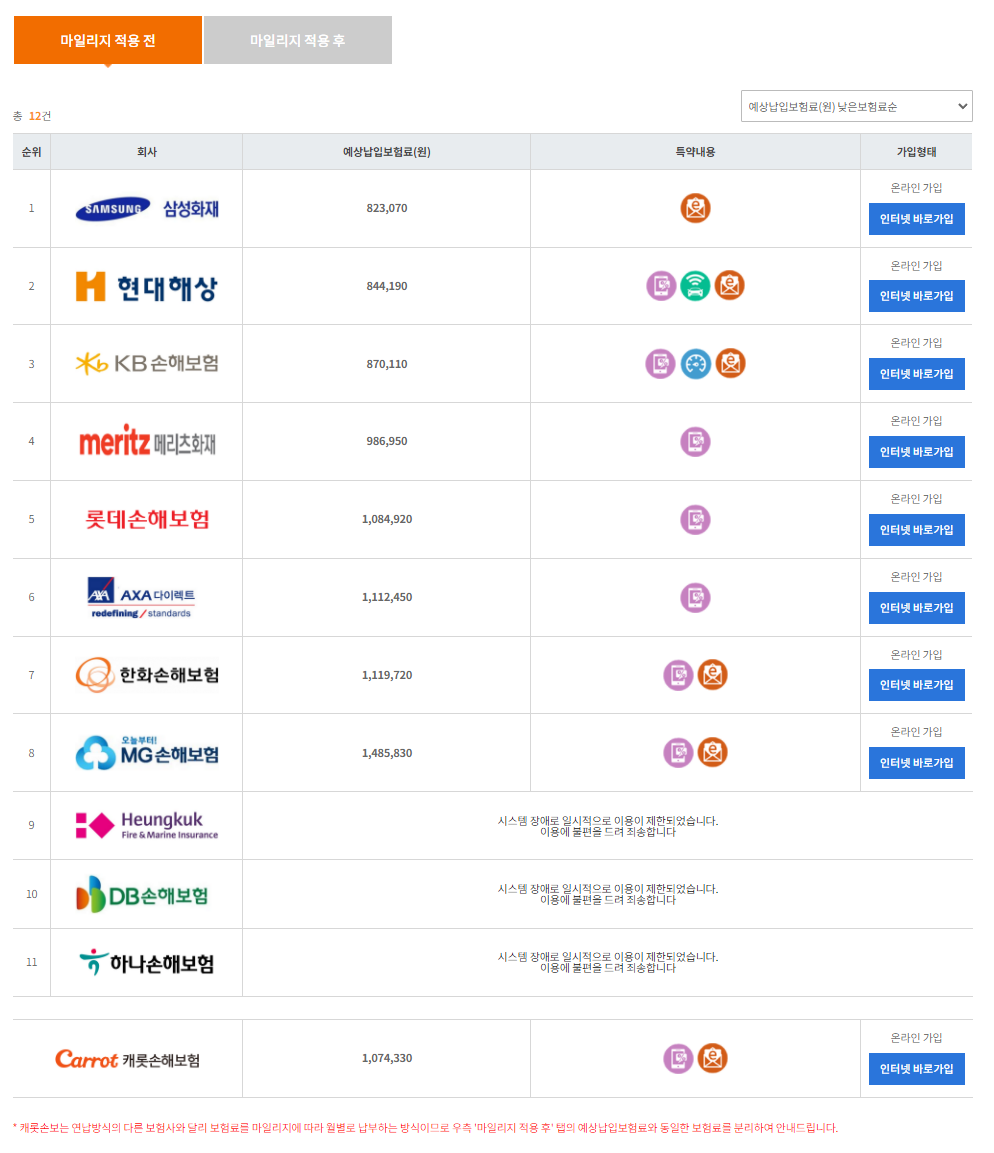Click premium value 1,112,450
This screenshot has height=1153, width=994.
(387, 597)
